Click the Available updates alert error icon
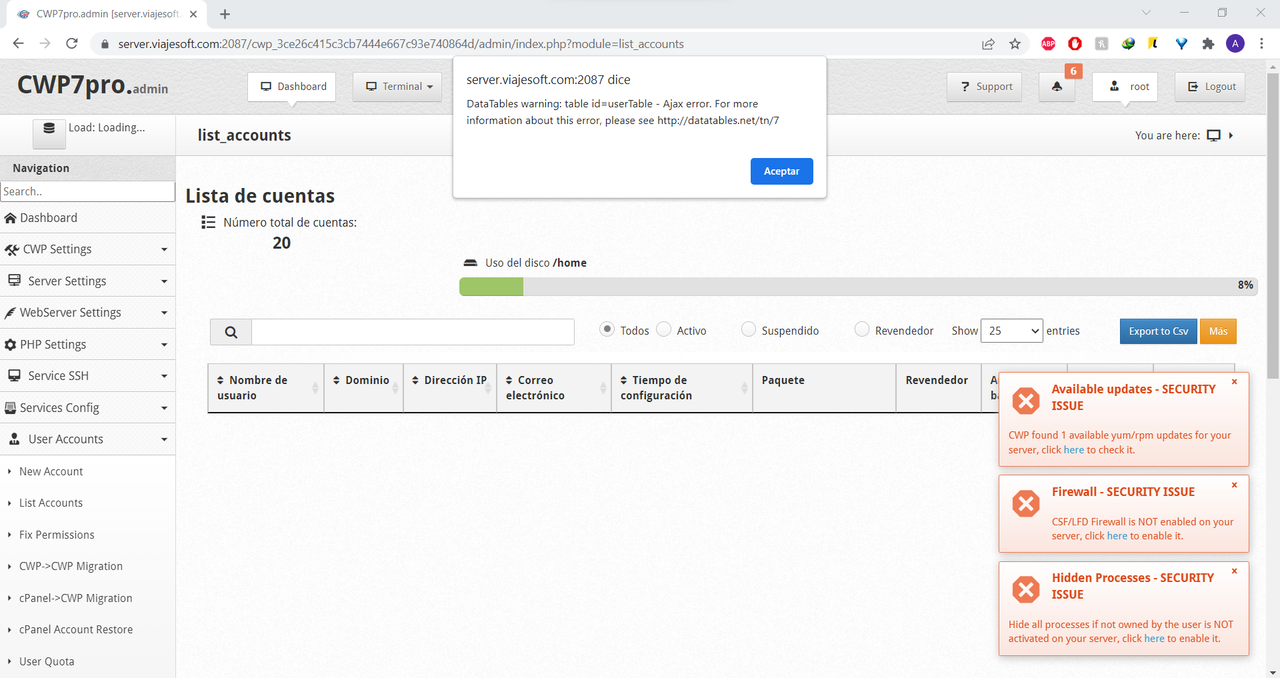Image resolution: width=1280 pixels, height=678 pixels. tap(1026, 401)
